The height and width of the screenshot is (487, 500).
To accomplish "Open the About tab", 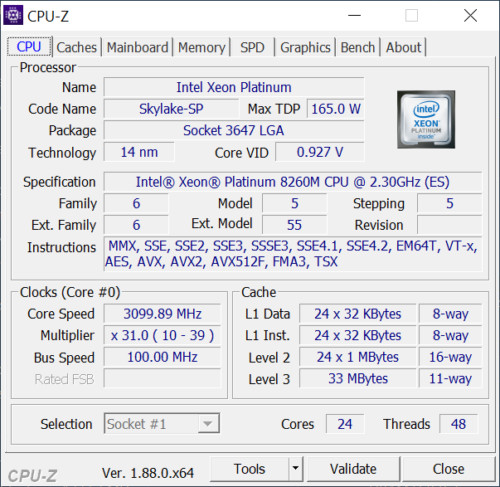I will pos(403,47).
